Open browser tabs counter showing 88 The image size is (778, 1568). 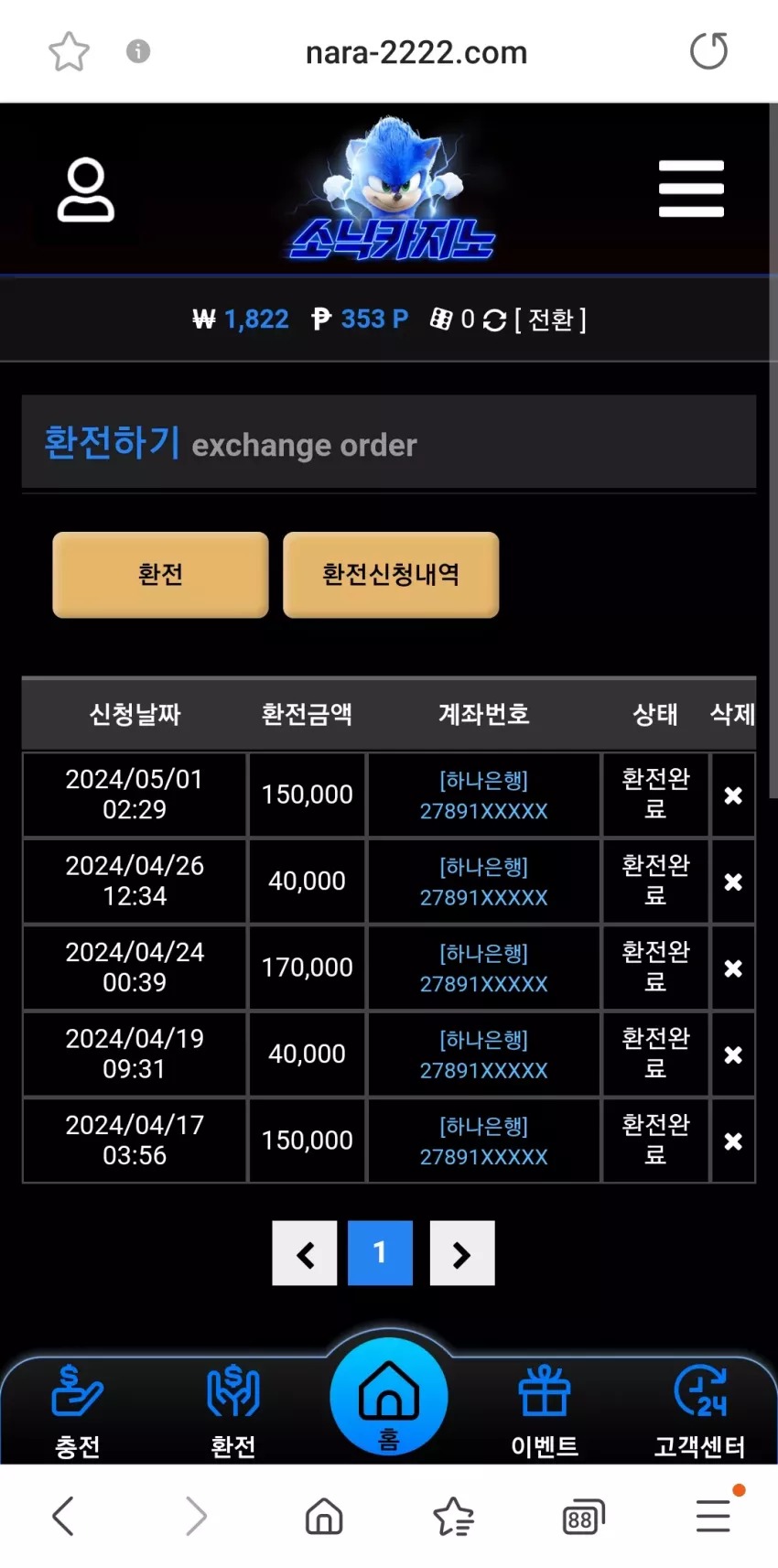(583, 1517)
